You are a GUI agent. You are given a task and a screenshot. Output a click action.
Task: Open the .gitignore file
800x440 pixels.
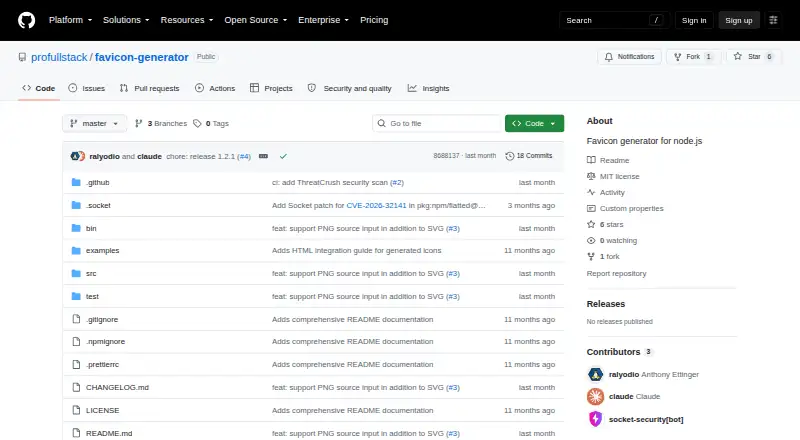click(x=102, y=320)
